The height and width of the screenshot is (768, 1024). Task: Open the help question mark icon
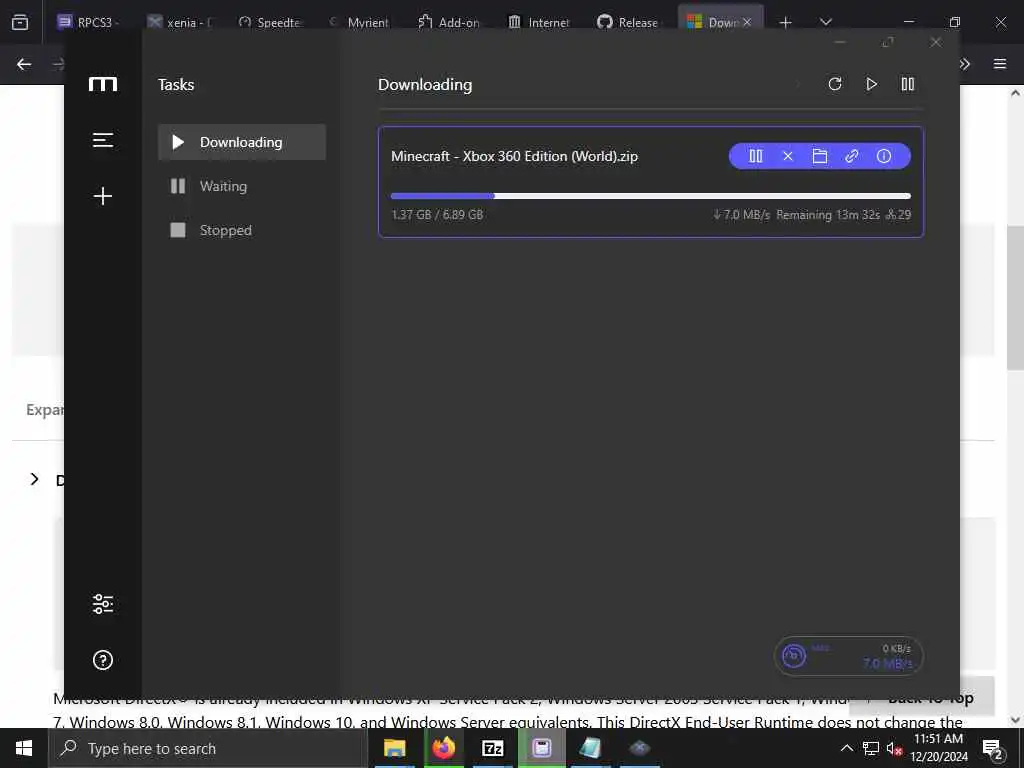103,660
